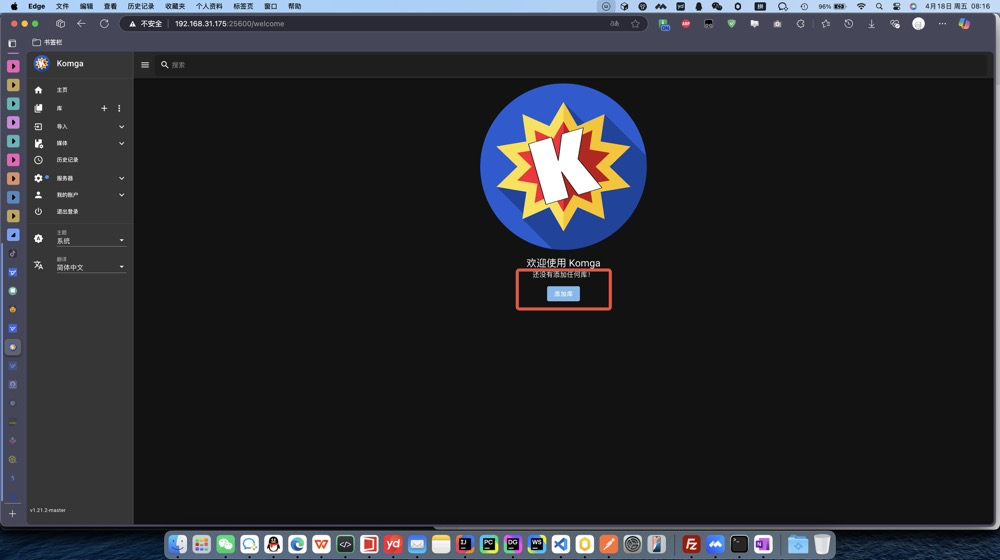
Task: Toggle the hamburger navigation drawer icon
Action: [145, 64]
